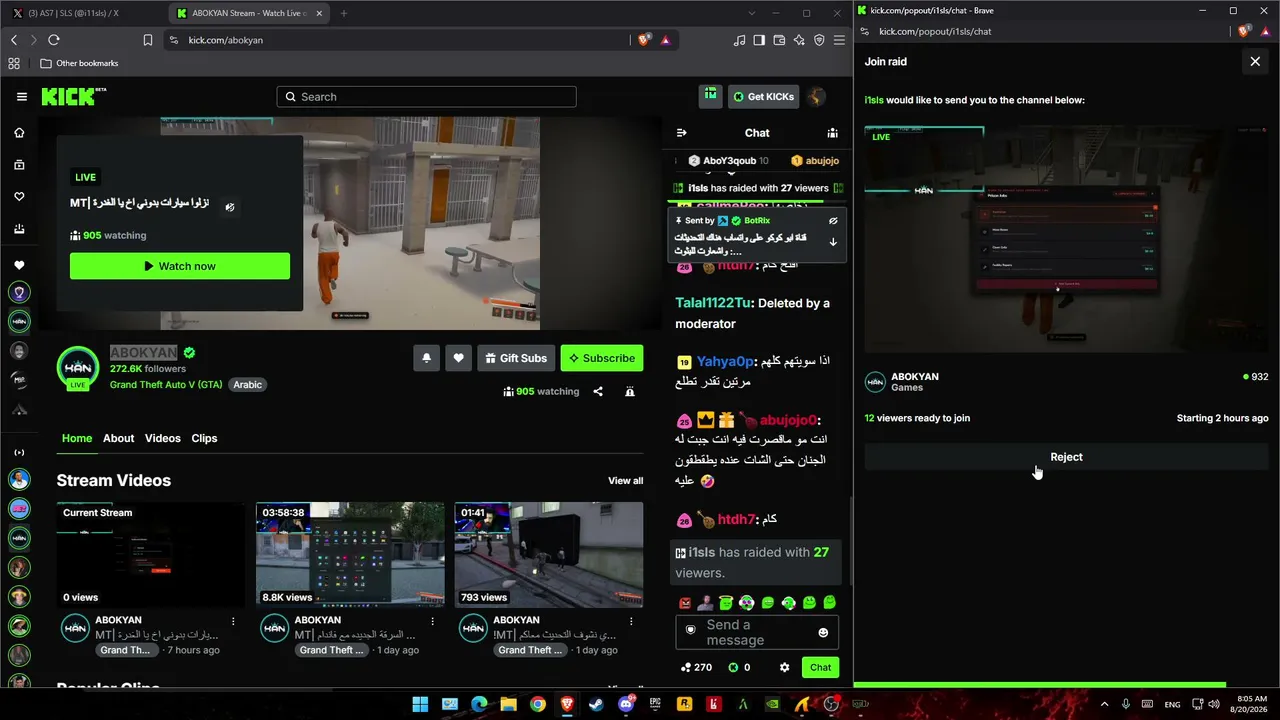Click the notification bell for ABOKYAN
Viewport: 1280px width, 720px height.
(x=426, y=358)
